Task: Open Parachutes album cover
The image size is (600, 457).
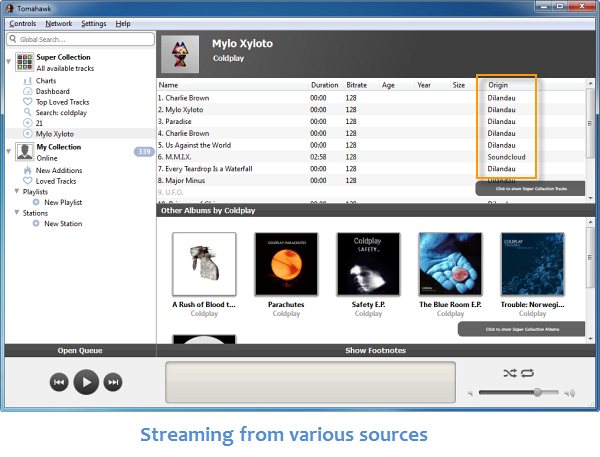Action: (286, 264)
